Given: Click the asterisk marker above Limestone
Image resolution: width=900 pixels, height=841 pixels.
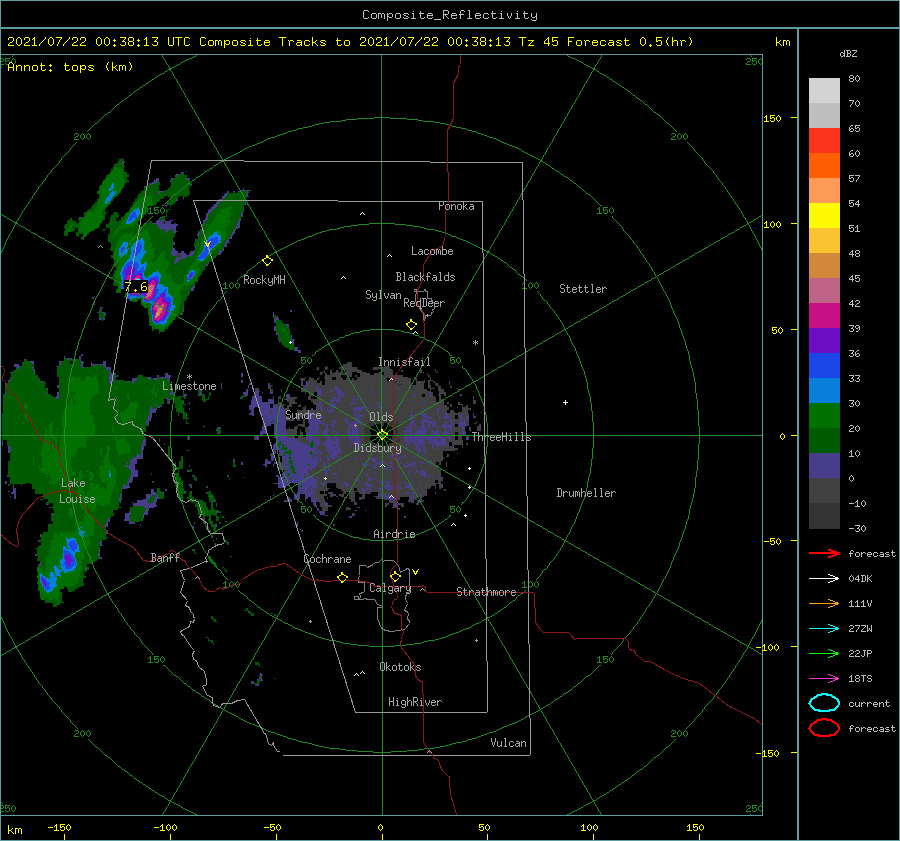Looking at the screenshot, I should click(x=189, y=377).
